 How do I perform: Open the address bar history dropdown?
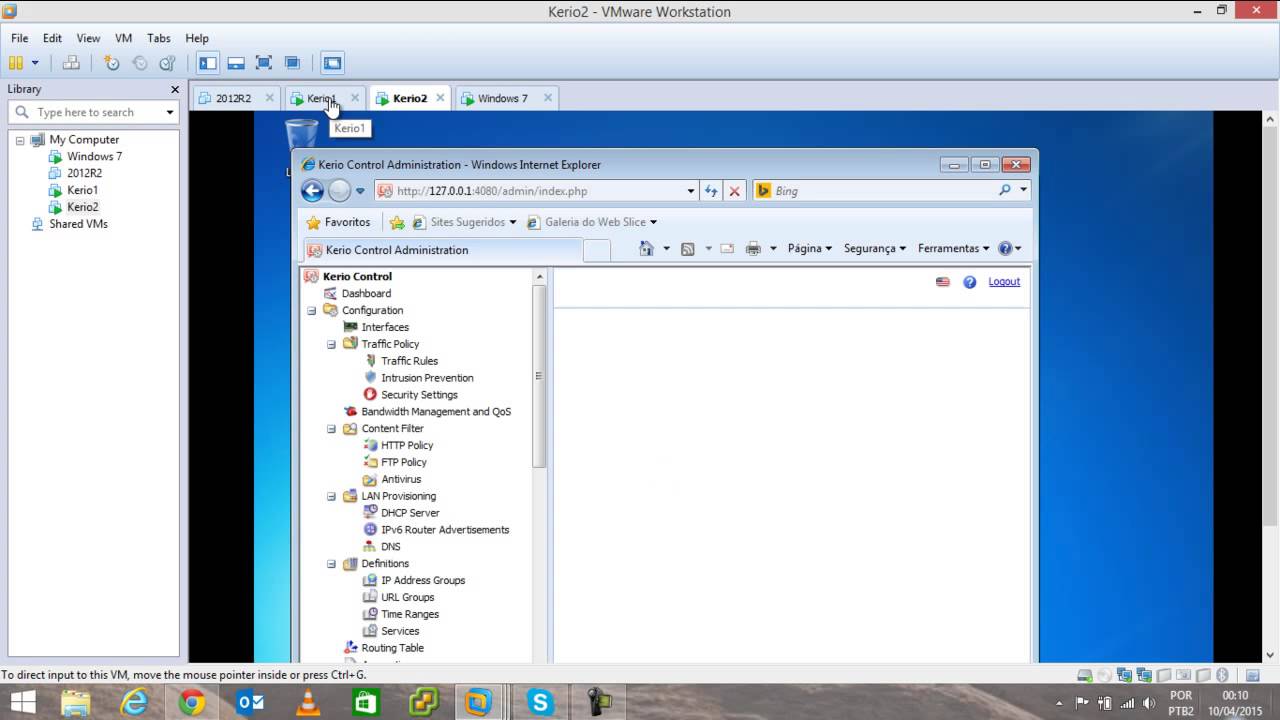click(x=690, y=191)
